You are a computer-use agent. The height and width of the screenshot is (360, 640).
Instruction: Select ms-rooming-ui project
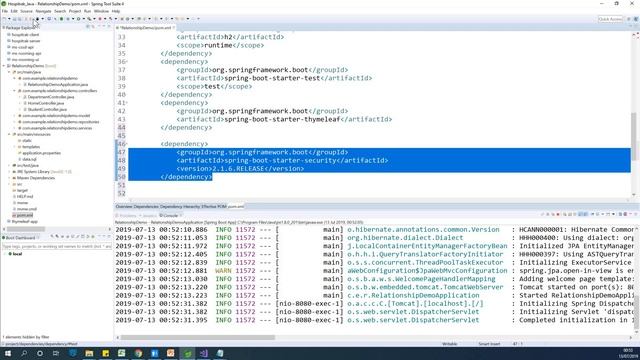[25, 60]
